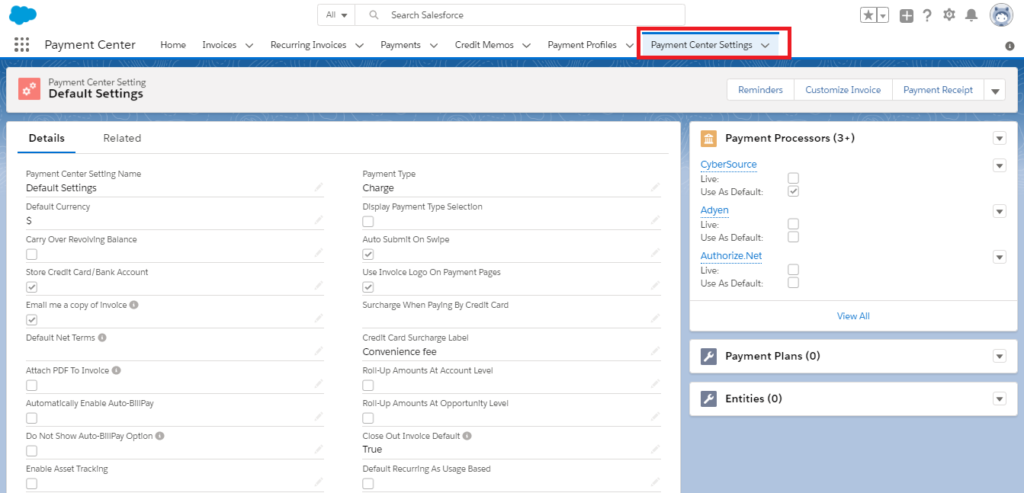Viewport: 1024px width, 493px height.
Task: Toggle the Auto Submit On Swipe checkbox
Action: click(368, 255)
